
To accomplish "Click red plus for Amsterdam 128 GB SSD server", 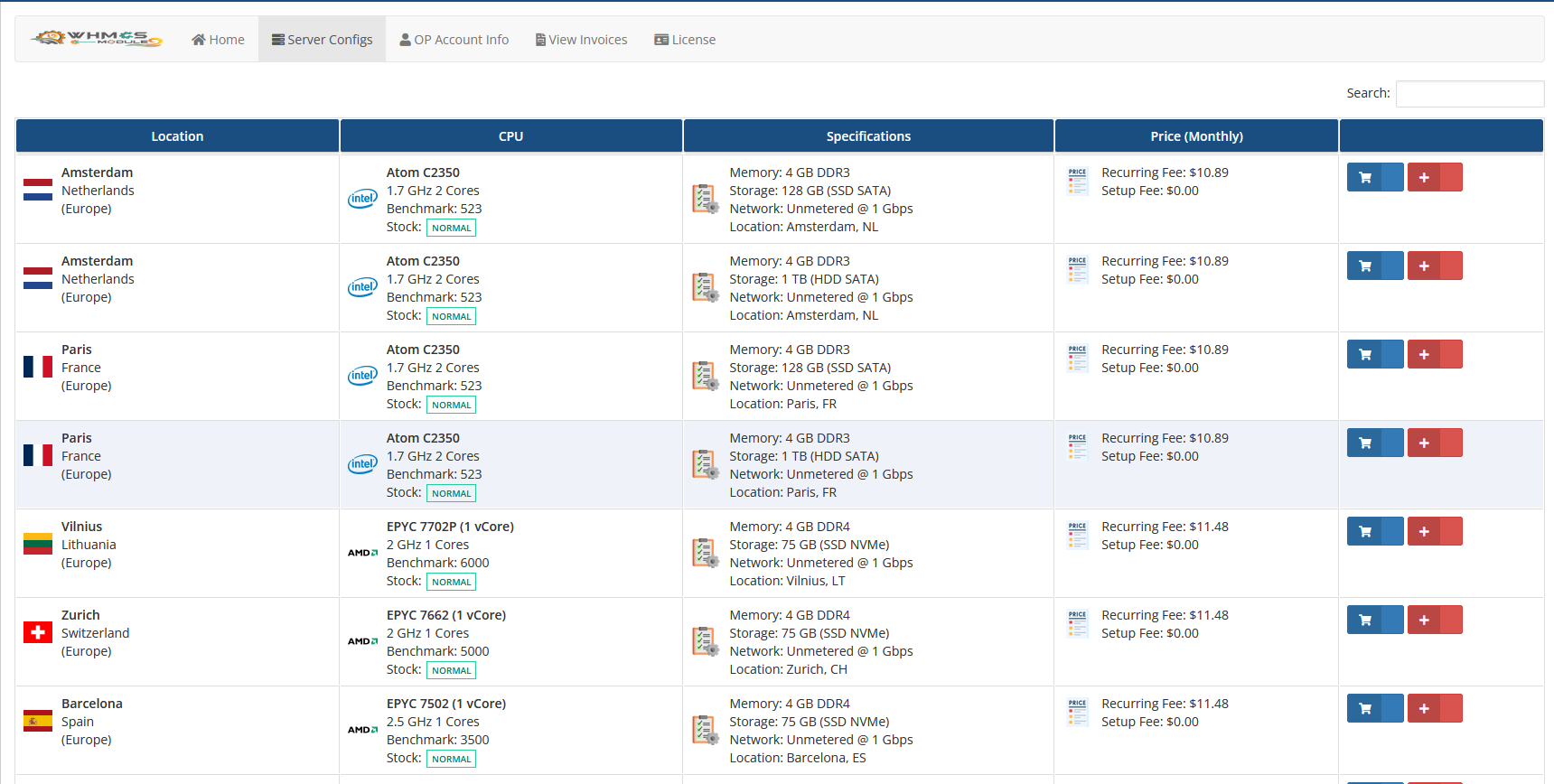I will pos(1435,177).
